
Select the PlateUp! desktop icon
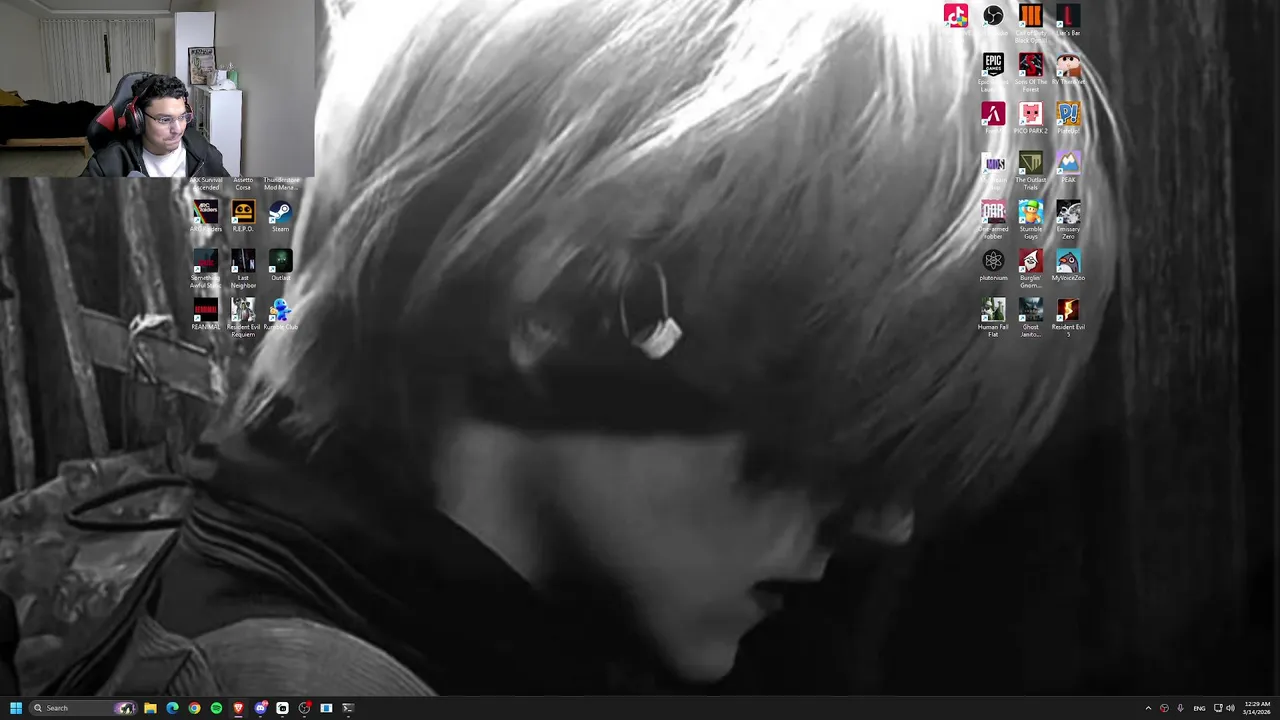click(1068, 118)
